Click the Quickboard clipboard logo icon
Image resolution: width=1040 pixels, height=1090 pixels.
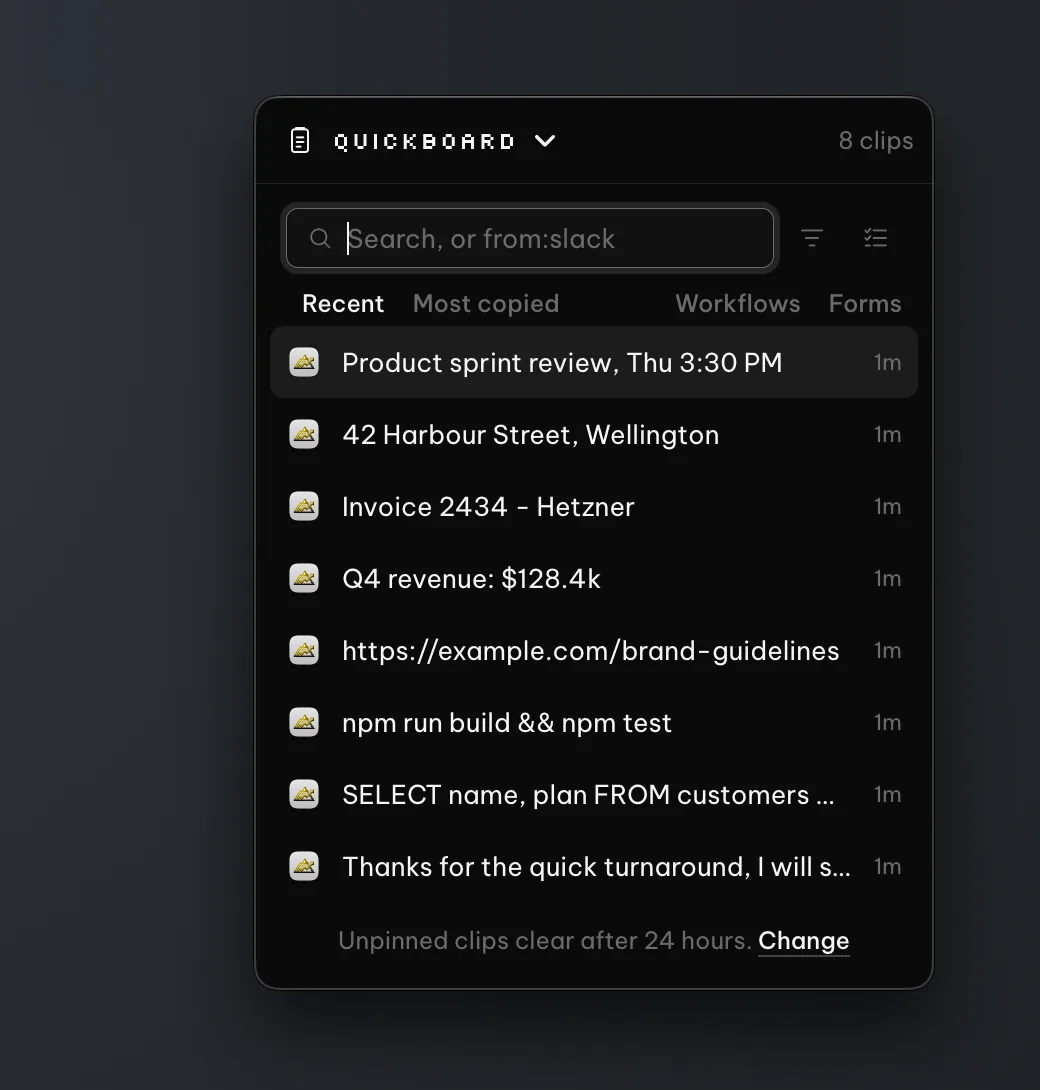pyautogui.click(x=300, y=140)
